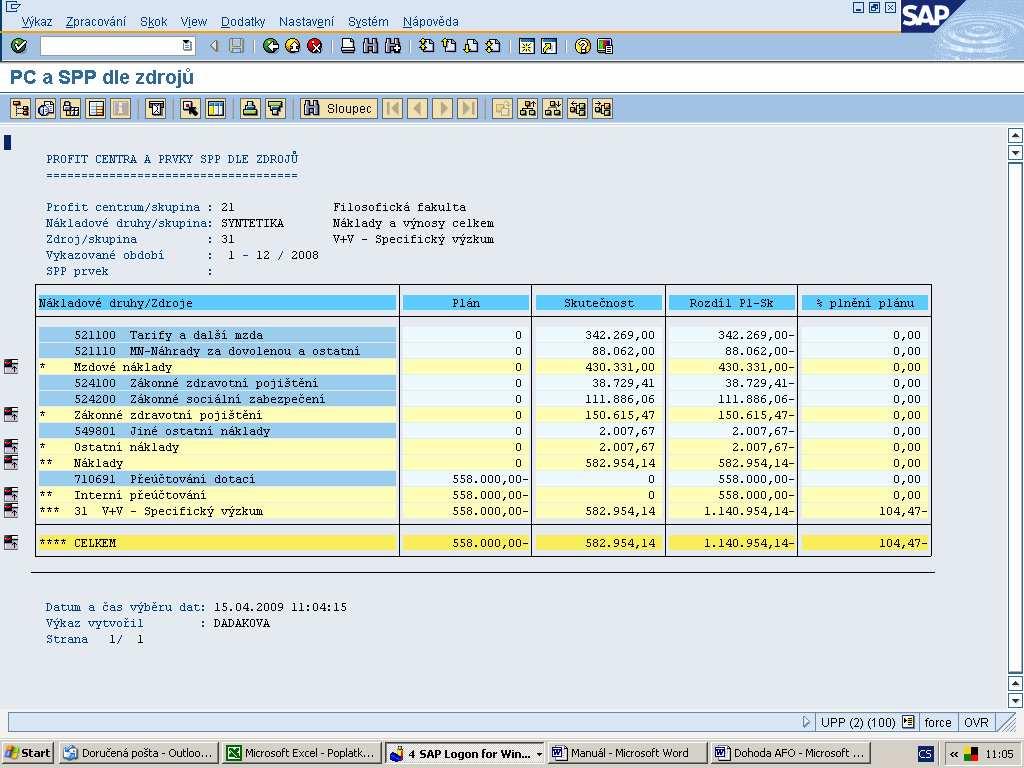Open the Výkaz menu
The image size is (1024, 768).
37,22
